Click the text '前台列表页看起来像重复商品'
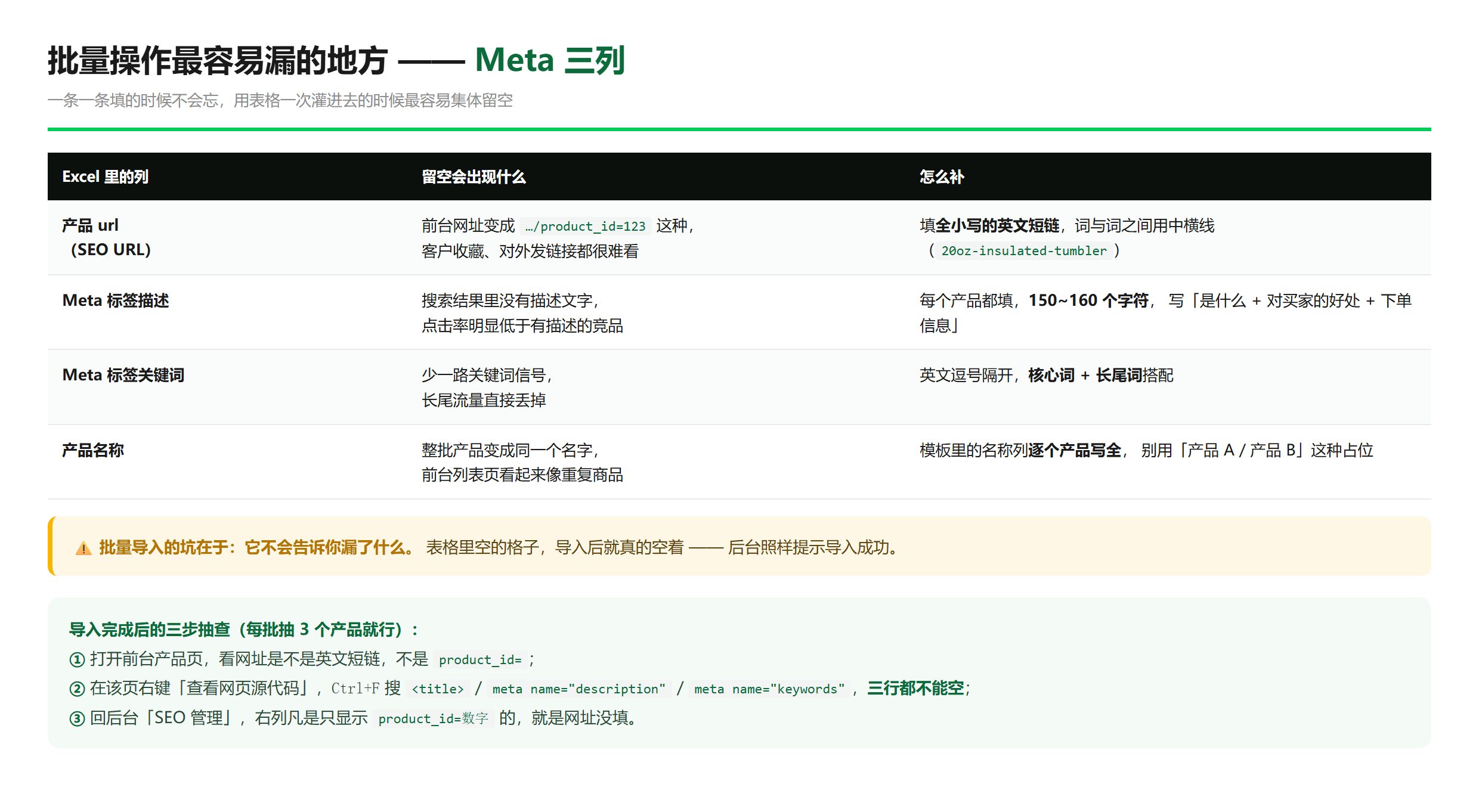The width and height of the screenshot is (1479, 812). [522, 475]
